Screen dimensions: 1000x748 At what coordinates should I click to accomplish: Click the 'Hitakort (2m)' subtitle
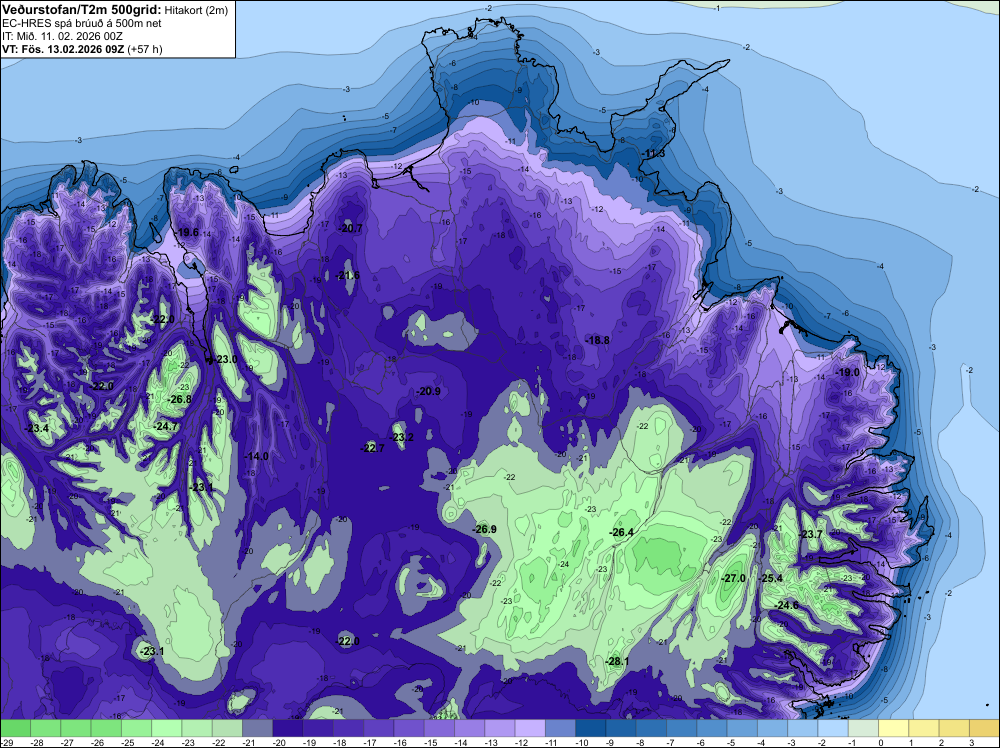(196, 10)
